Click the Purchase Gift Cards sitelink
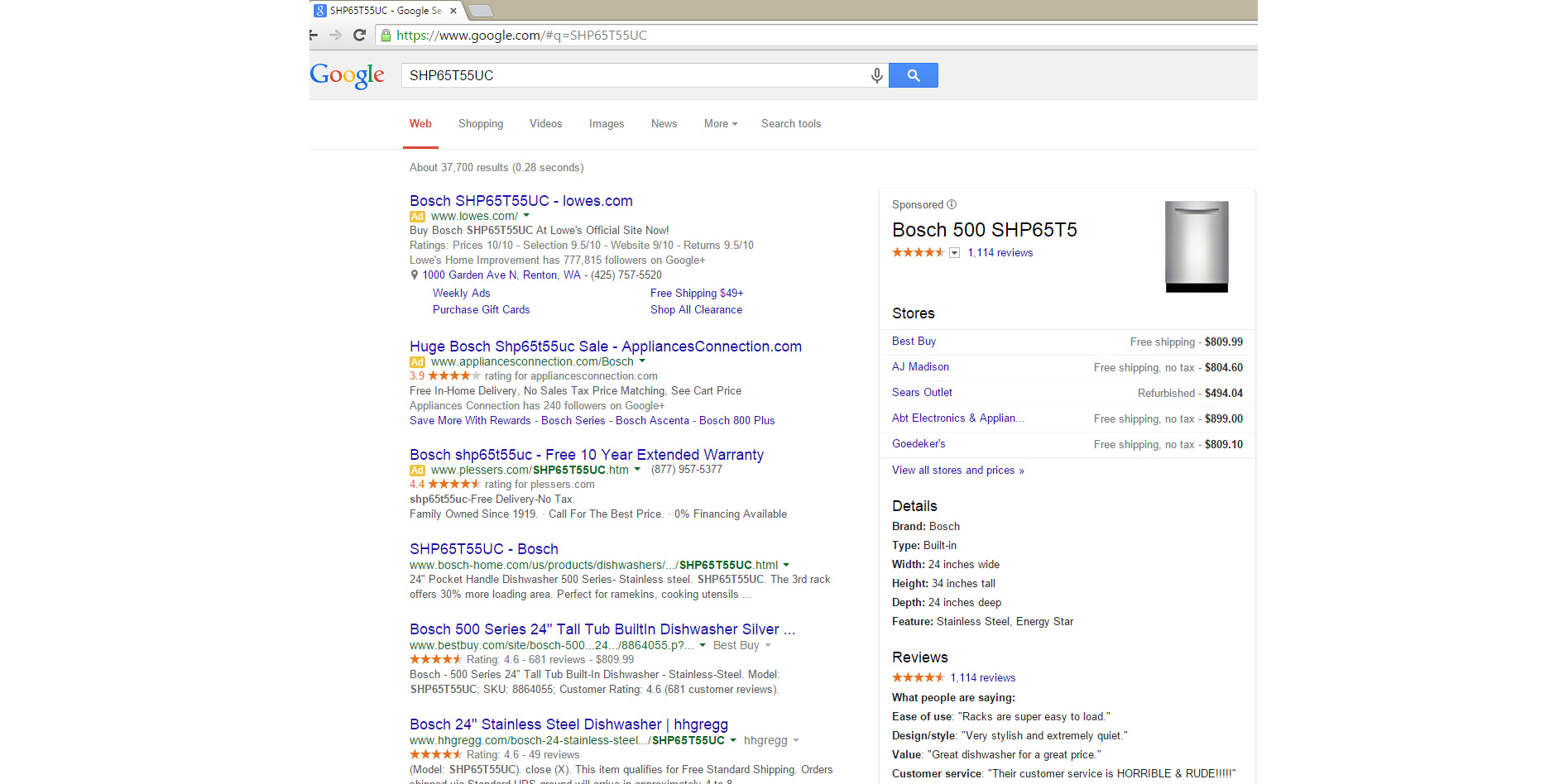 click(482, 310)
